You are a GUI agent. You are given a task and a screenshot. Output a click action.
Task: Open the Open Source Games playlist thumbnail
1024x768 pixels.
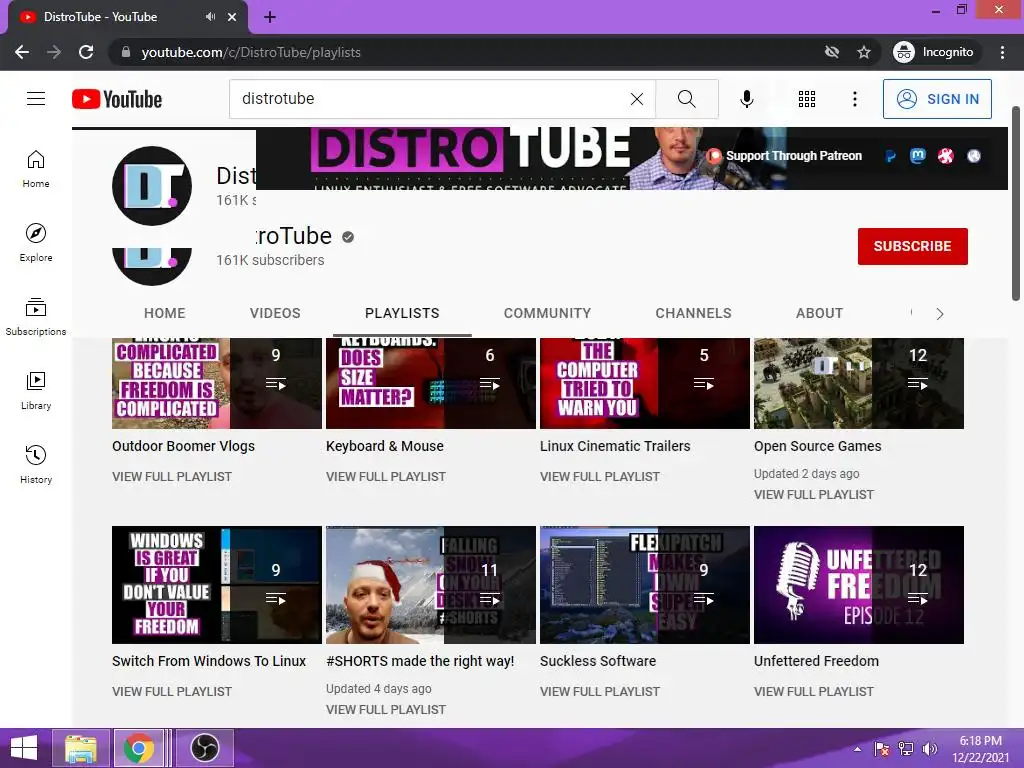(859, 383)
